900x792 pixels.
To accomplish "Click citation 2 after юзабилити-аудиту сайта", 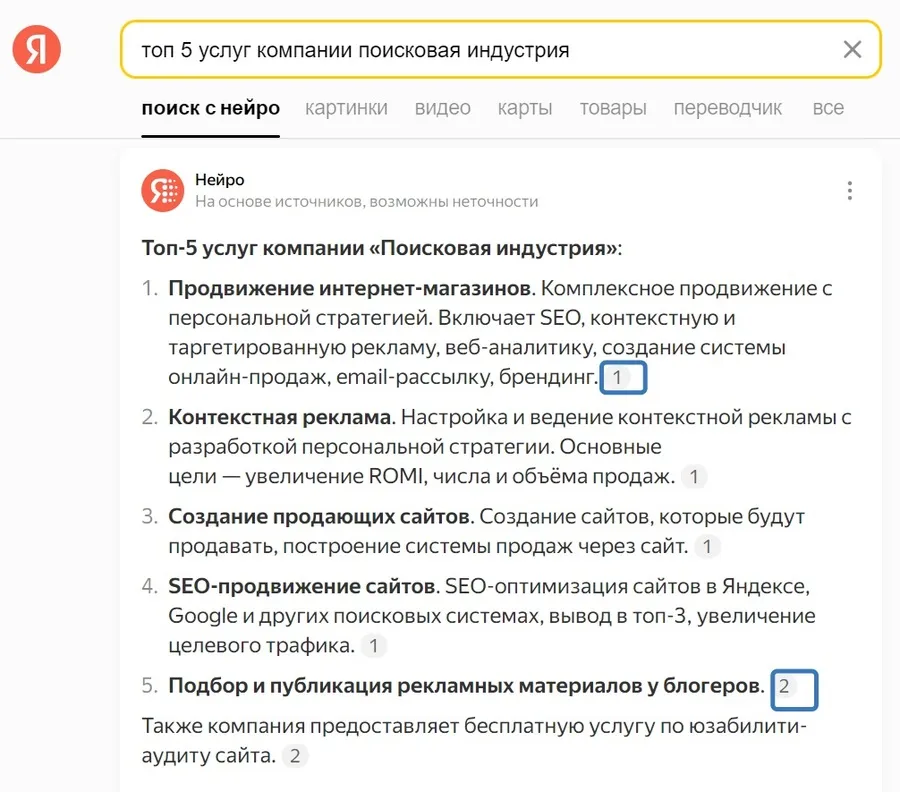I will point(295,756).
